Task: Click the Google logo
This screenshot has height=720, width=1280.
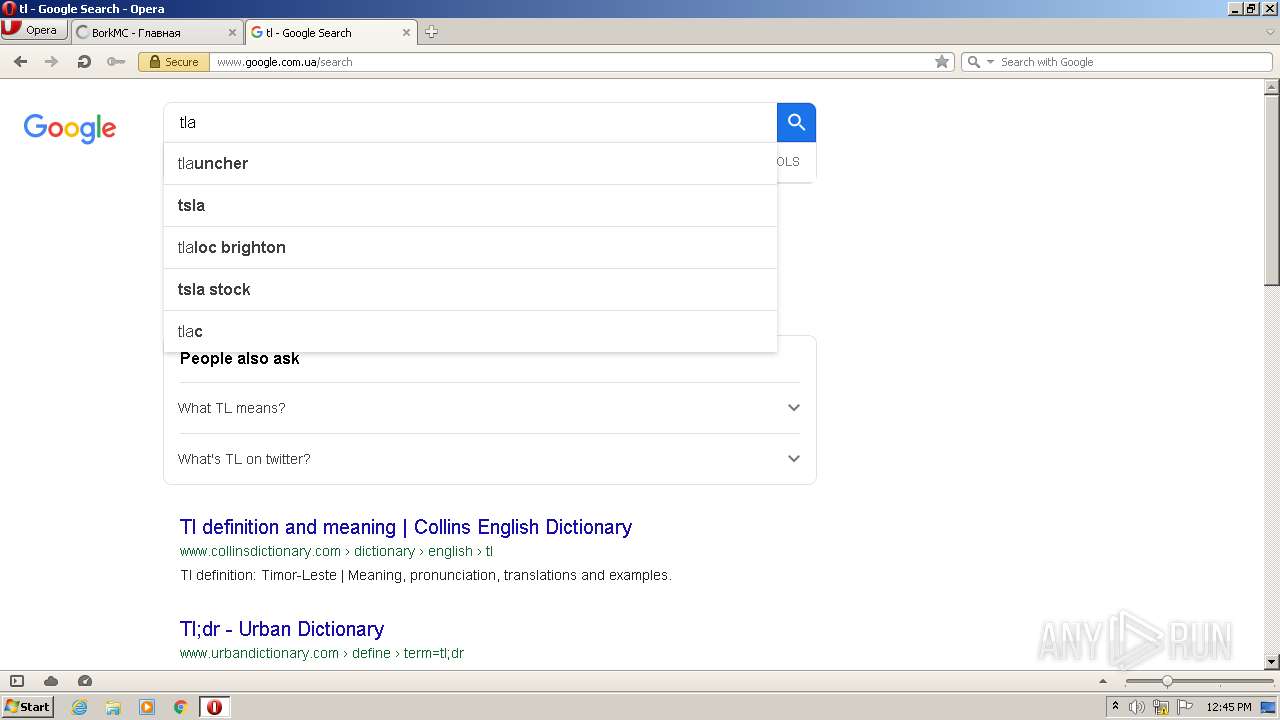Action: (70, 128)
